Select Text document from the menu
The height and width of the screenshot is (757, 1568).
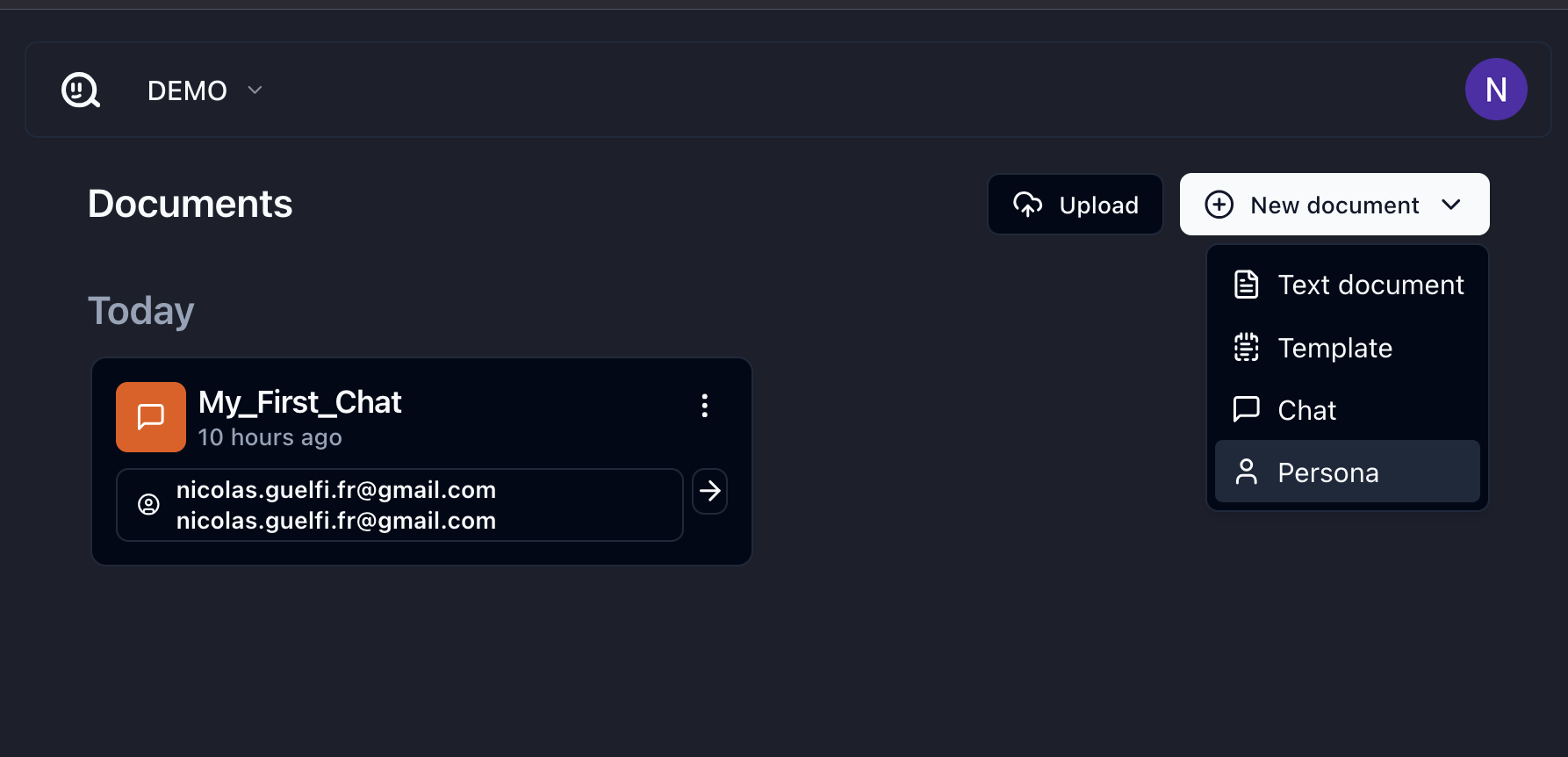1370,285
